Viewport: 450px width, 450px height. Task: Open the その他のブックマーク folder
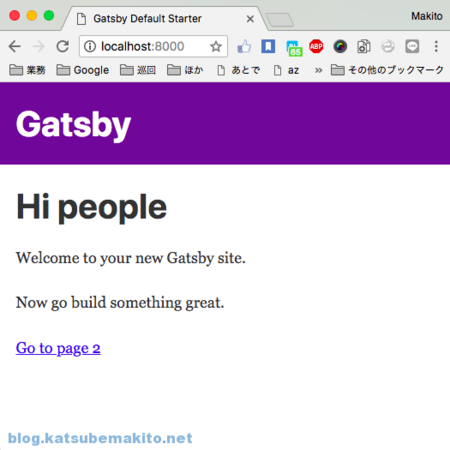click(x=387, y=70)
